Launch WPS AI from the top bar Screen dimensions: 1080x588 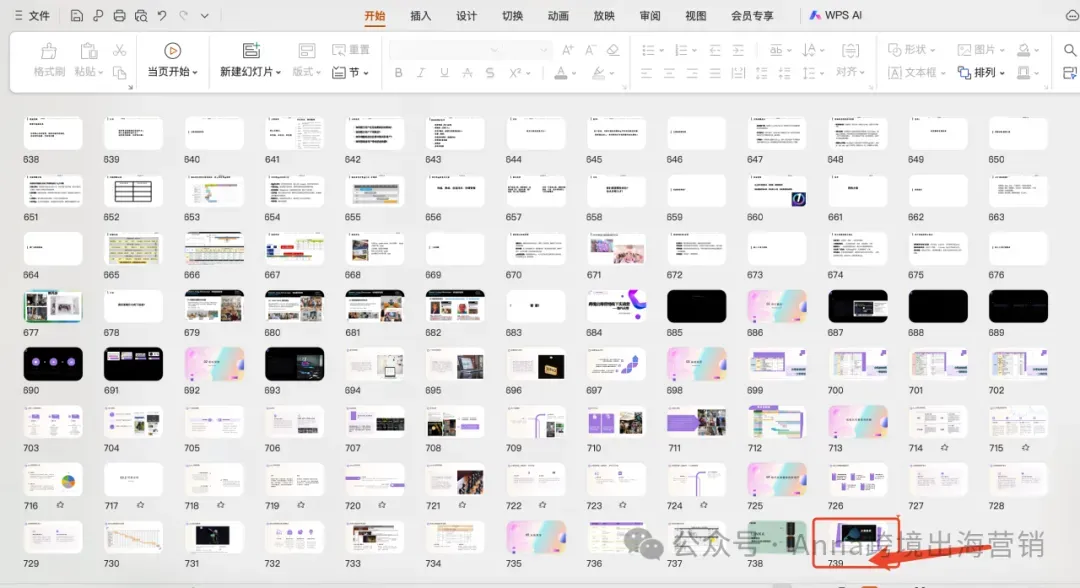click(838, 15)
